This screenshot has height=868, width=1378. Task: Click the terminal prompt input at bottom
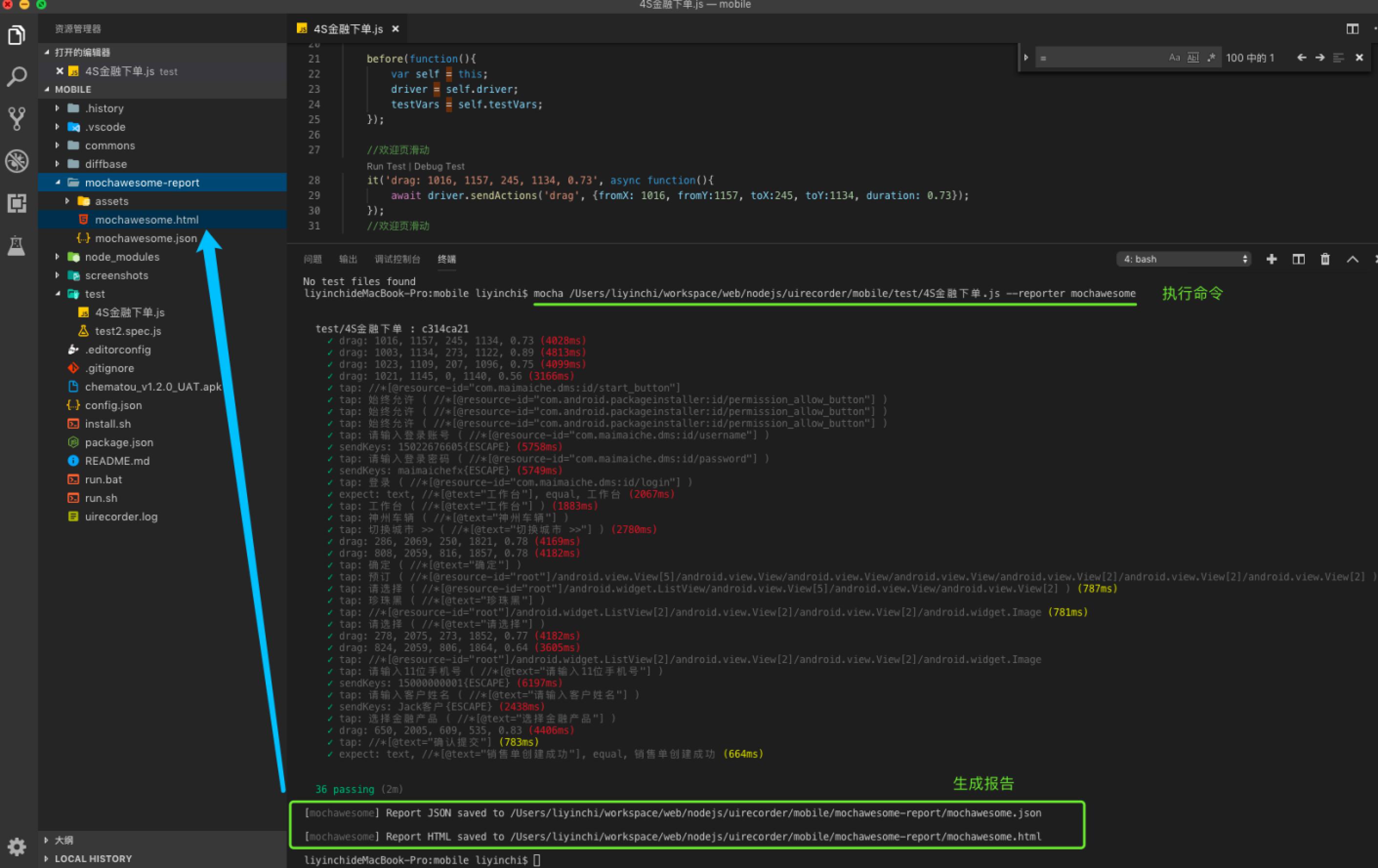pyautogui.click(x=537, y=860)
